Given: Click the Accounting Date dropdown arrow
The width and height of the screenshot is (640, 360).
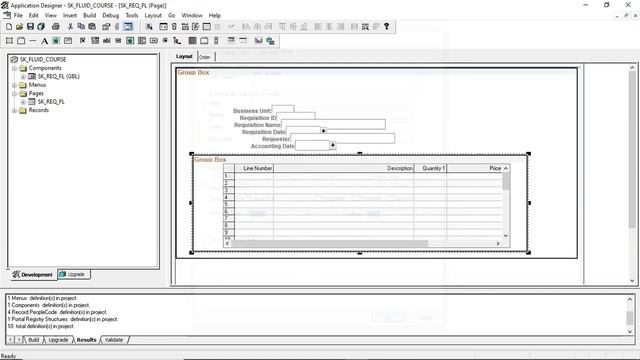Looking at the screenshot, I should 333,145.
